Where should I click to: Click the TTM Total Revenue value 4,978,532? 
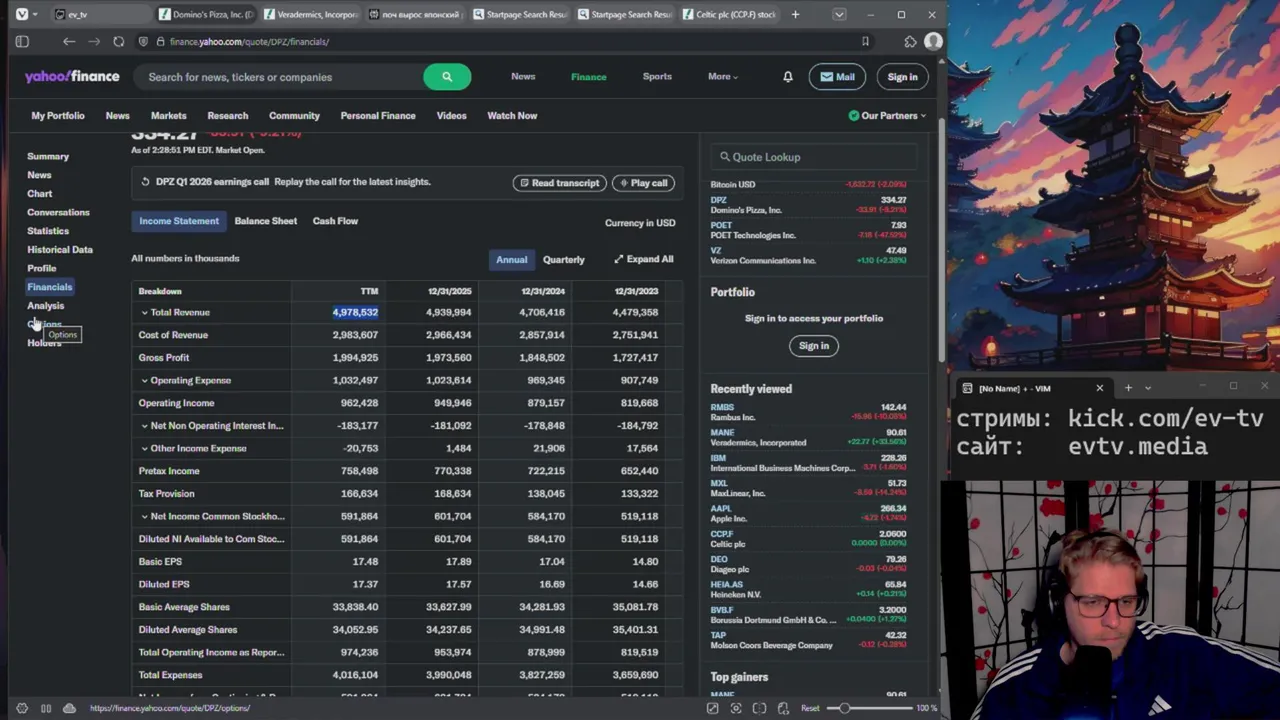[355, 312]
